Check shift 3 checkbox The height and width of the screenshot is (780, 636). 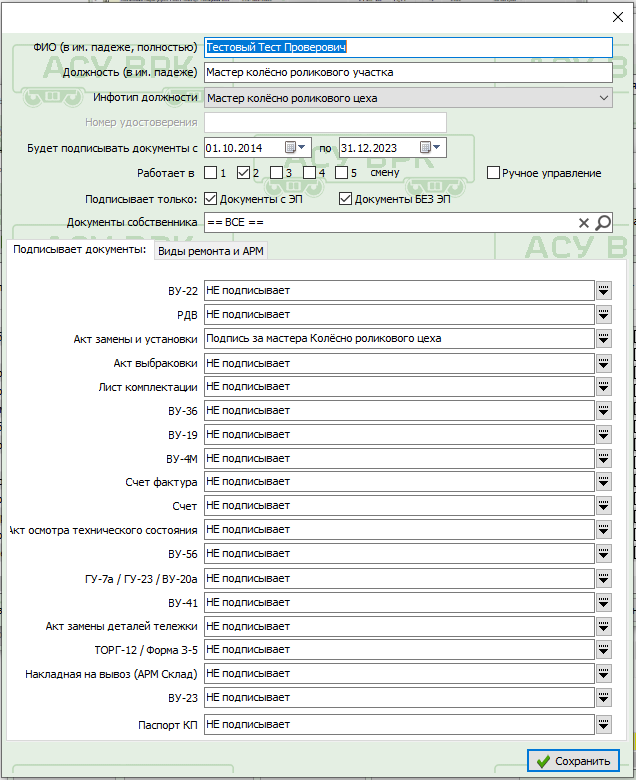click(276, 173)
